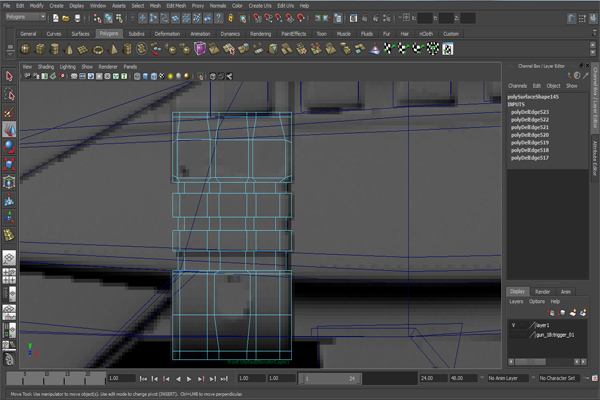Screen dimensions: 600x400
Task: Open the Attribute Editor side tab
Action: 595,158
